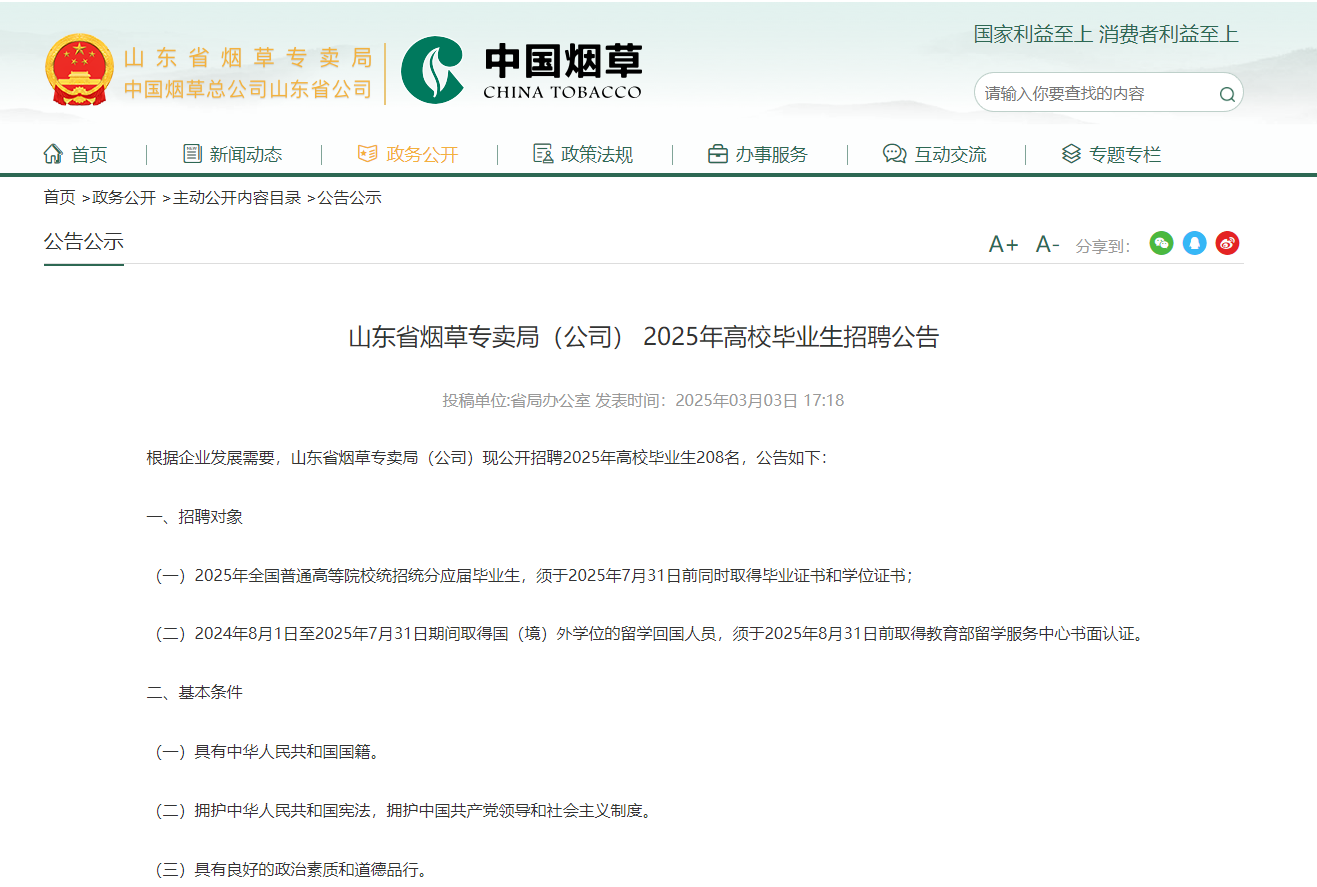Click the line about 留学回国人员 certification
The height and width of the screenshot is (887, 1317).
coord(647,634)
